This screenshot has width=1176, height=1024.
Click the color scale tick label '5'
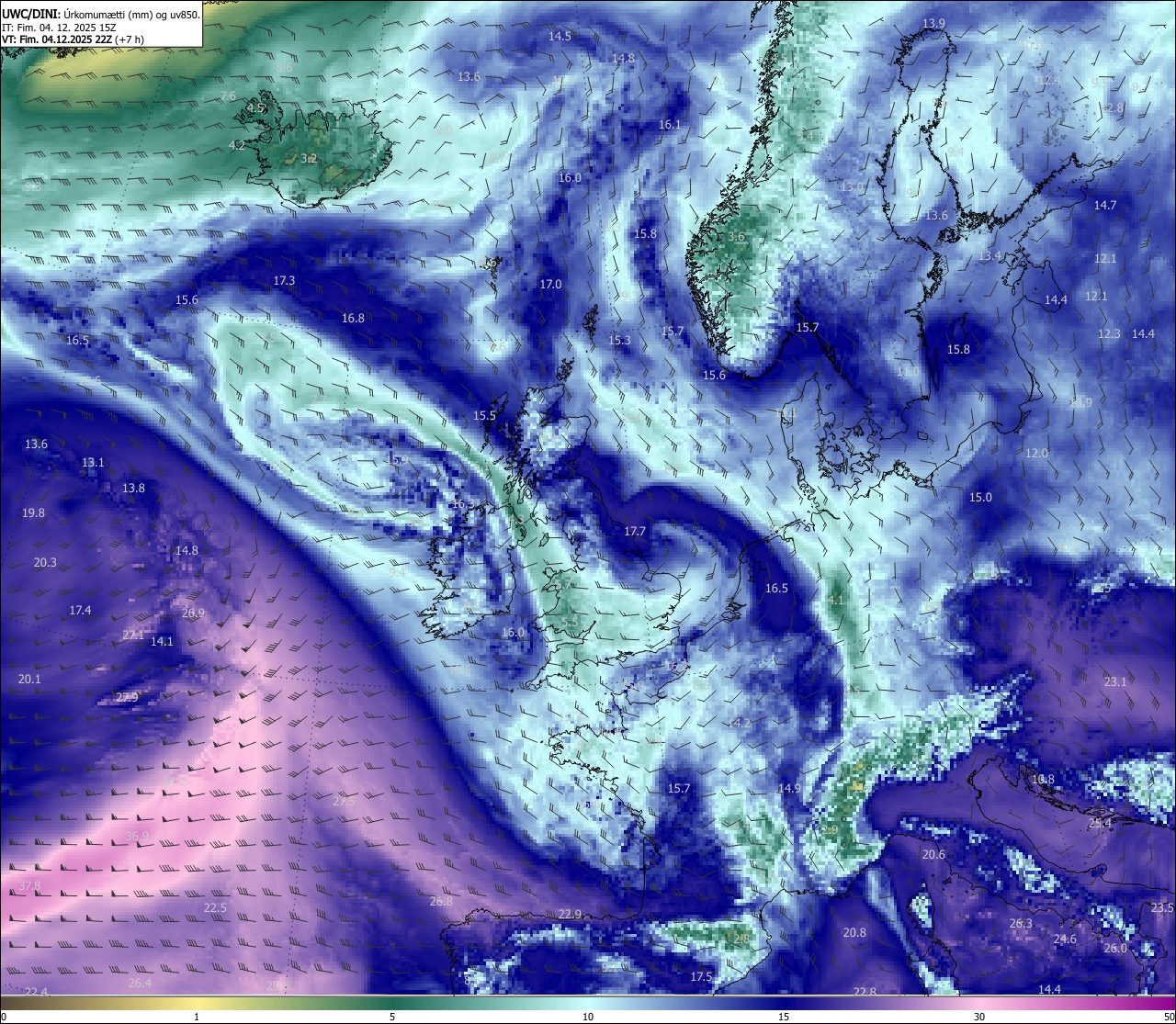coord(392,1017)
